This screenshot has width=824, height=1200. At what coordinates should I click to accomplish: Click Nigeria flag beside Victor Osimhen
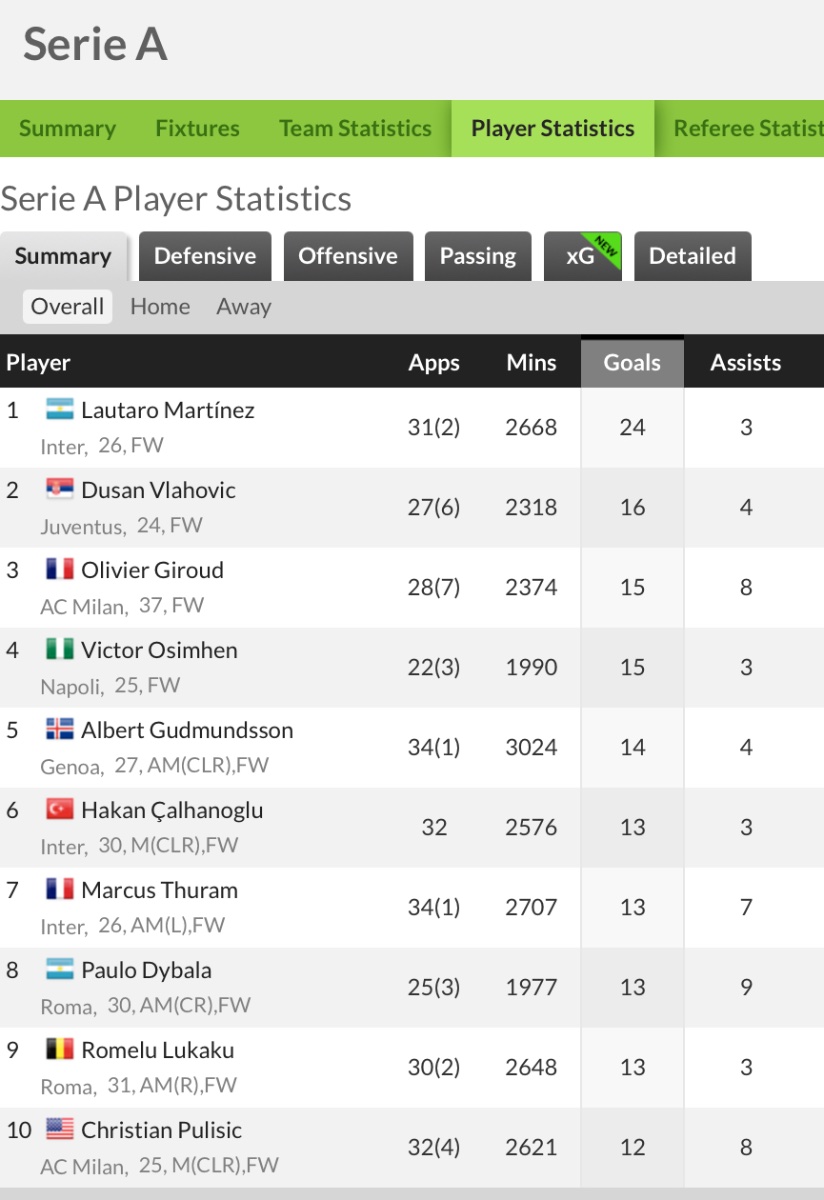point(60,649)
